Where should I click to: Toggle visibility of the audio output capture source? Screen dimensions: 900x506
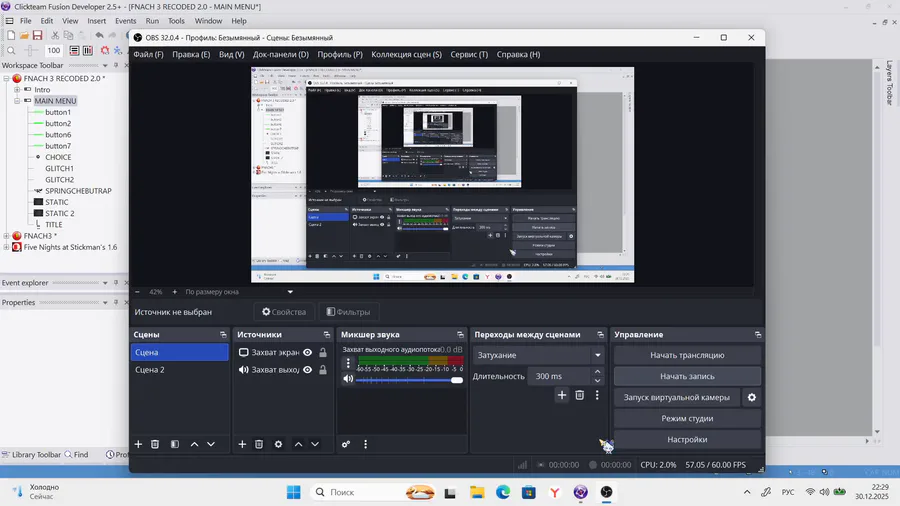click(308, 369)
